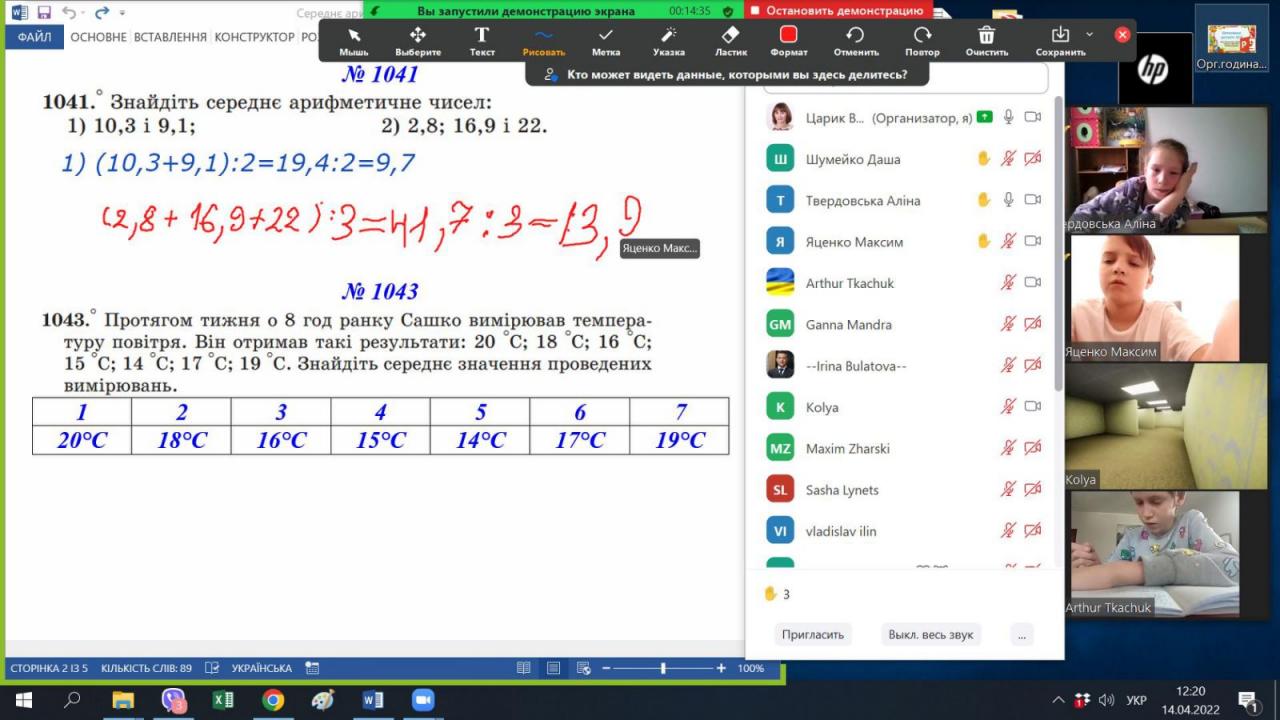The width and height of the screenshot is (1280, 720).
Task: Click the Выберите move tool
Action: point(418,41)
